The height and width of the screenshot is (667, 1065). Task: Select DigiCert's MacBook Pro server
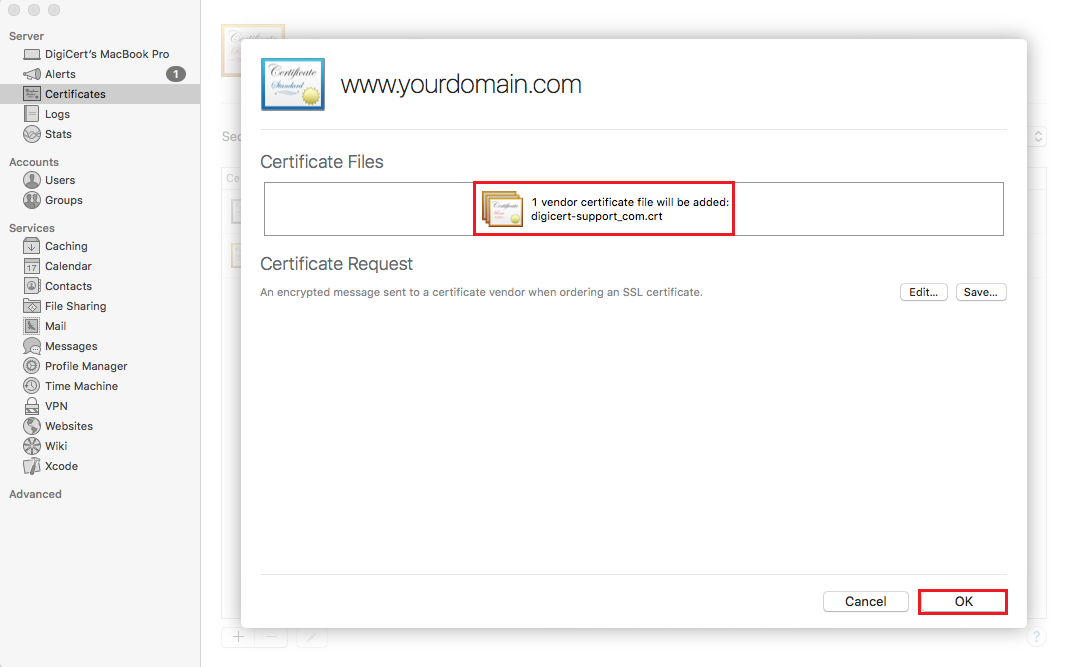click(x=106, y=54)
